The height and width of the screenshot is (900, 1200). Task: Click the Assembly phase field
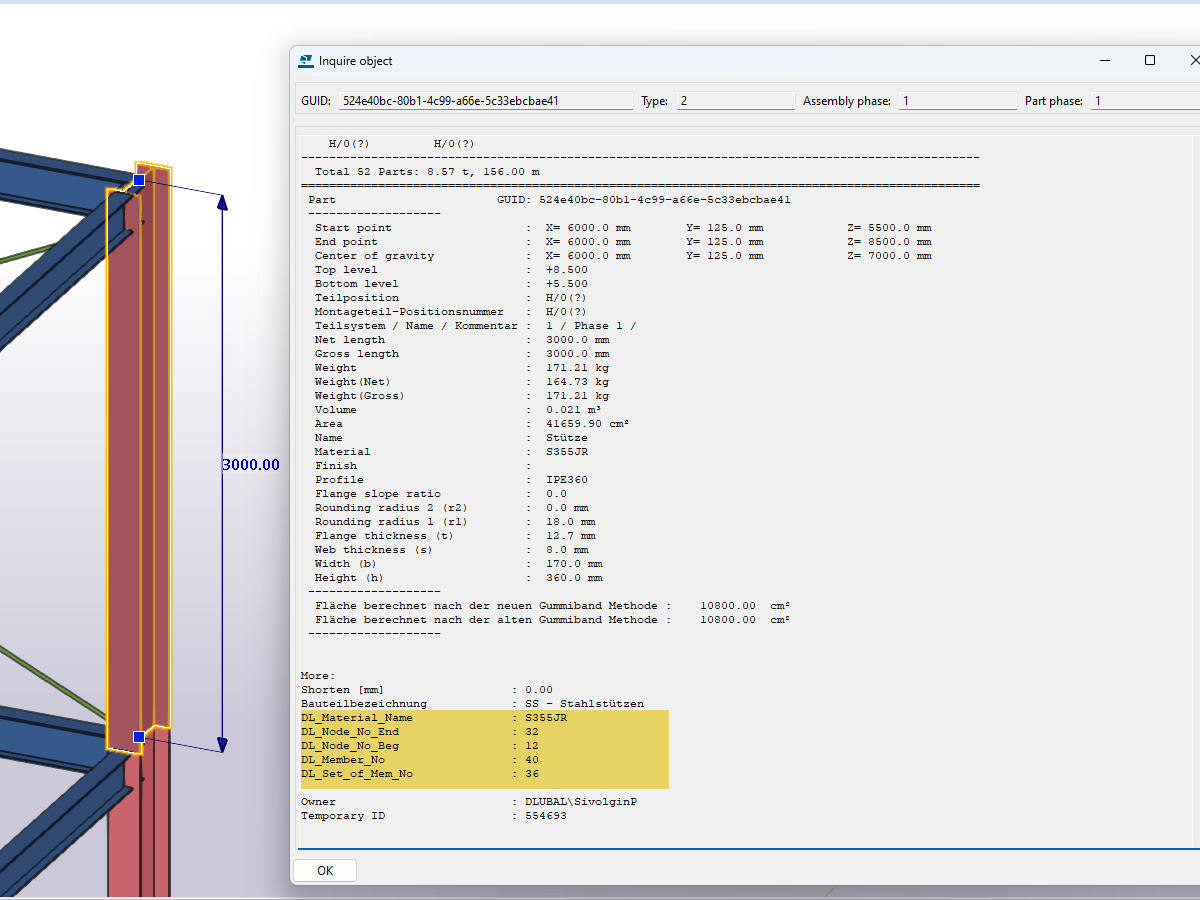(955, 100)
